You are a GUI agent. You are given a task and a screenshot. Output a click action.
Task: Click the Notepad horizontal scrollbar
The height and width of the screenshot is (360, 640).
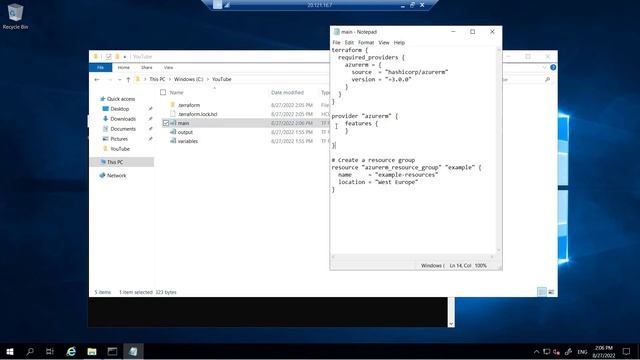tap(413, 257)
